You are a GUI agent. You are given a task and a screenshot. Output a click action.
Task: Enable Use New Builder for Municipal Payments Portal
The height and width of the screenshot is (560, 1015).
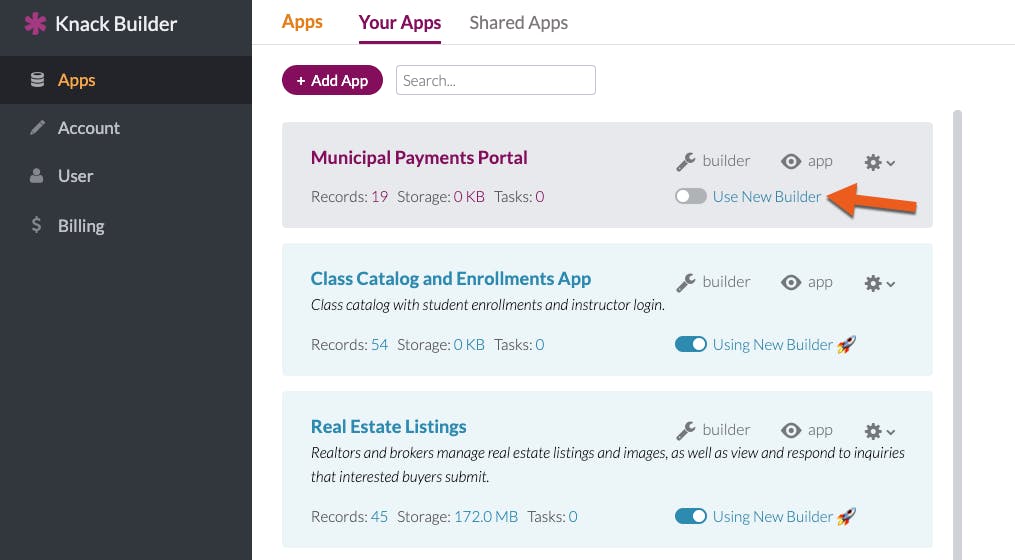point(691,196)
